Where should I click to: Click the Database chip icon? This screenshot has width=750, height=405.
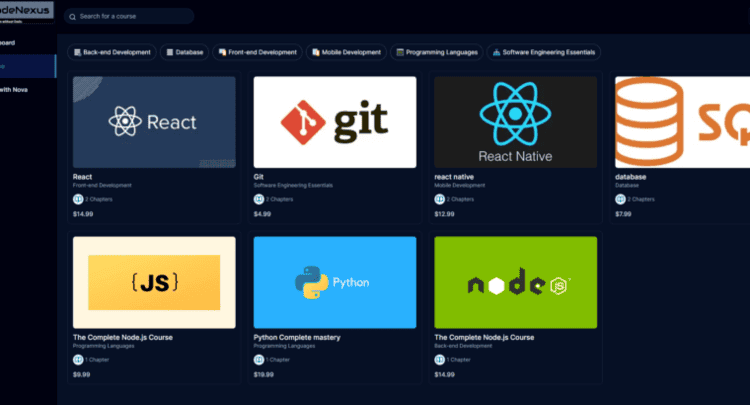pyautogui.click(x=170, y=52)
